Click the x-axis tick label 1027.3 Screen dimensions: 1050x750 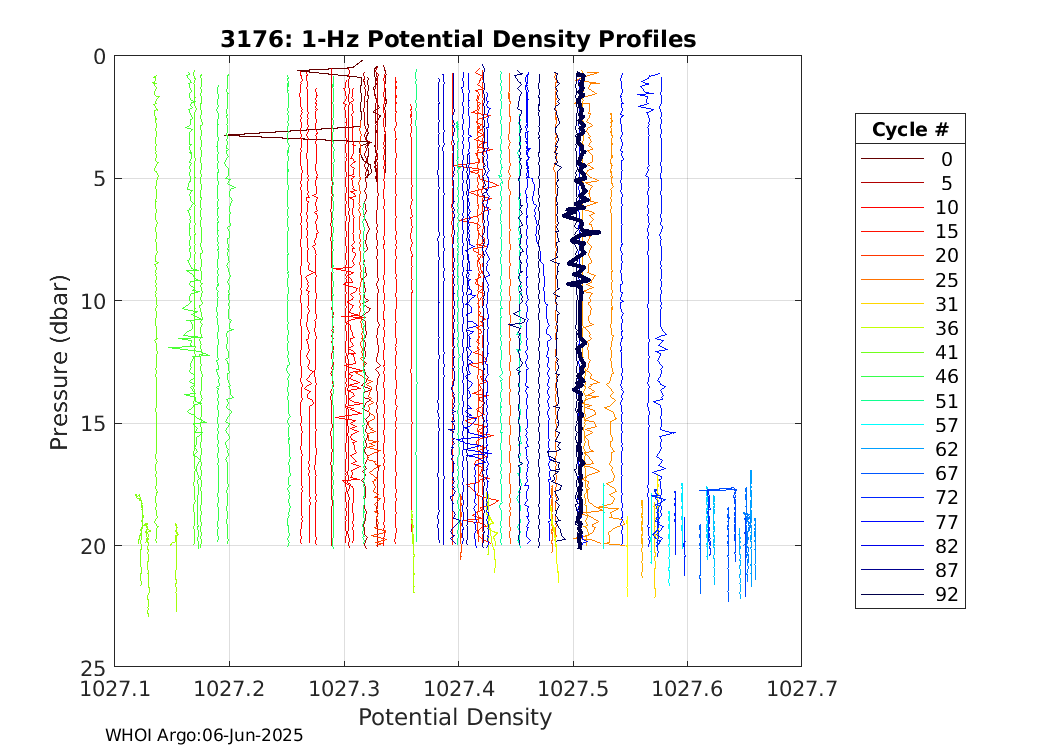pos(344,688)
